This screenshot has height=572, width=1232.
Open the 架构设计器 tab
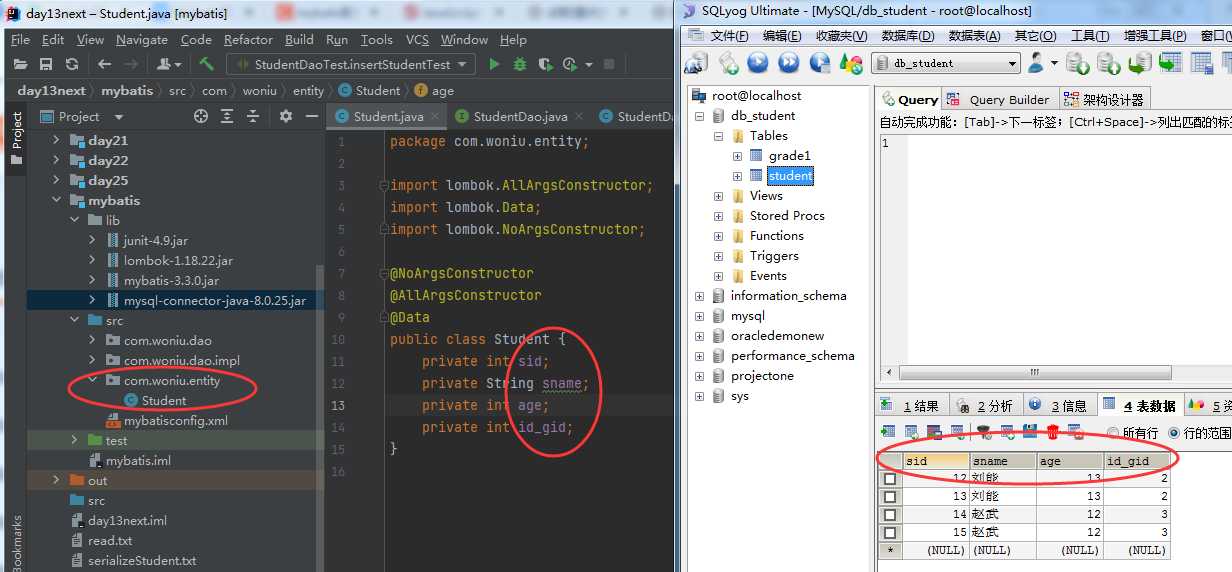pyautogui.click(x=1104, y=99)
